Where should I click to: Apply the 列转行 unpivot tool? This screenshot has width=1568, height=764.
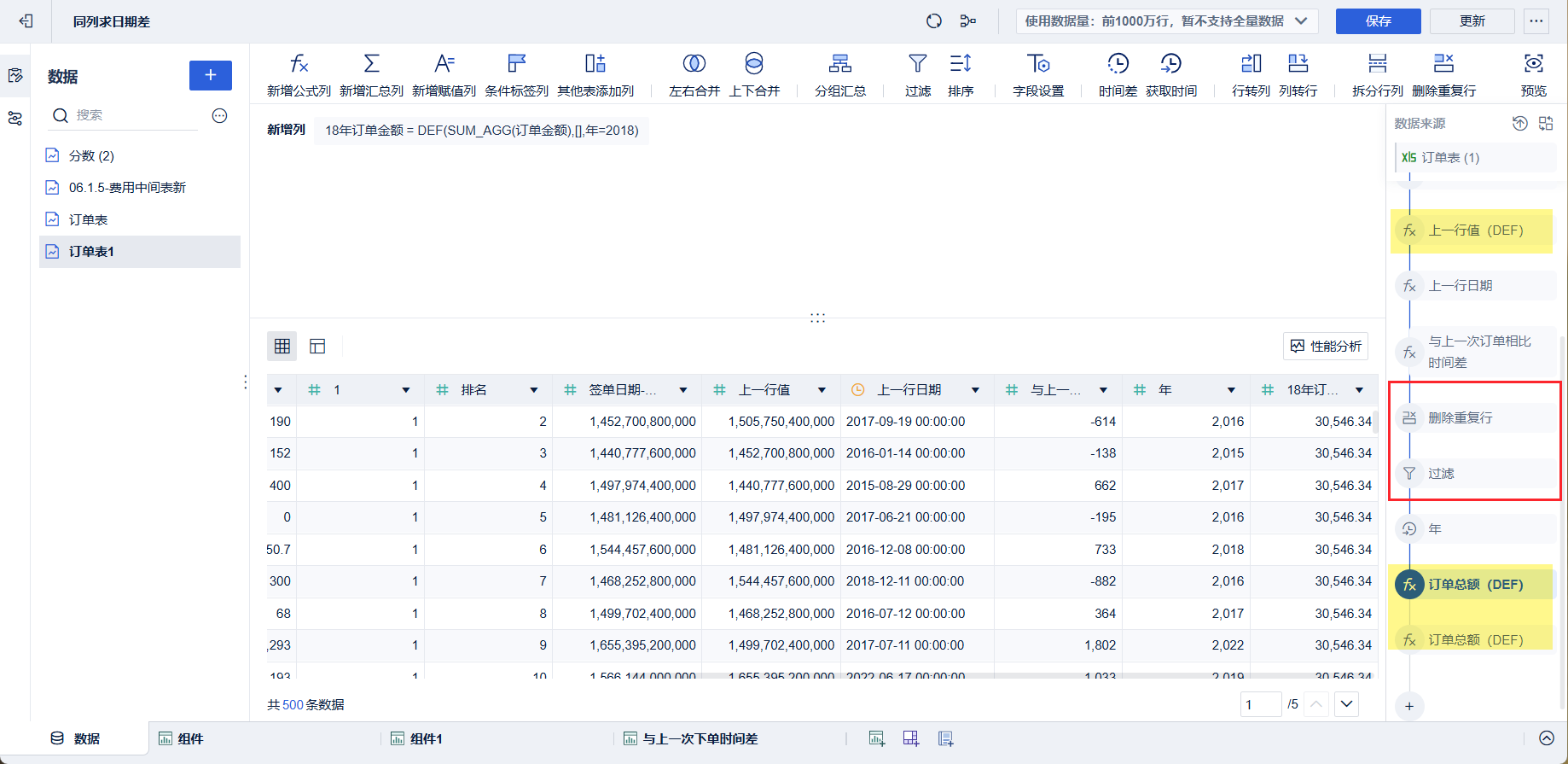pyautogui.click(x=1298, y=74)
